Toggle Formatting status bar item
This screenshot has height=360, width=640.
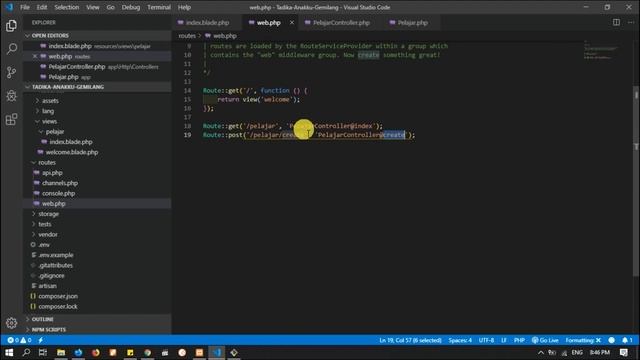point(583,340)
